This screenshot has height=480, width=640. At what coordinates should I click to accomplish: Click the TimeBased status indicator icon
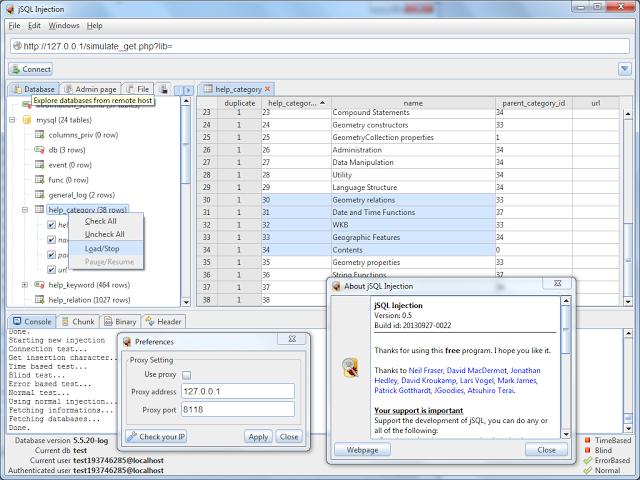pyautogui.click(x=587, y=439)
